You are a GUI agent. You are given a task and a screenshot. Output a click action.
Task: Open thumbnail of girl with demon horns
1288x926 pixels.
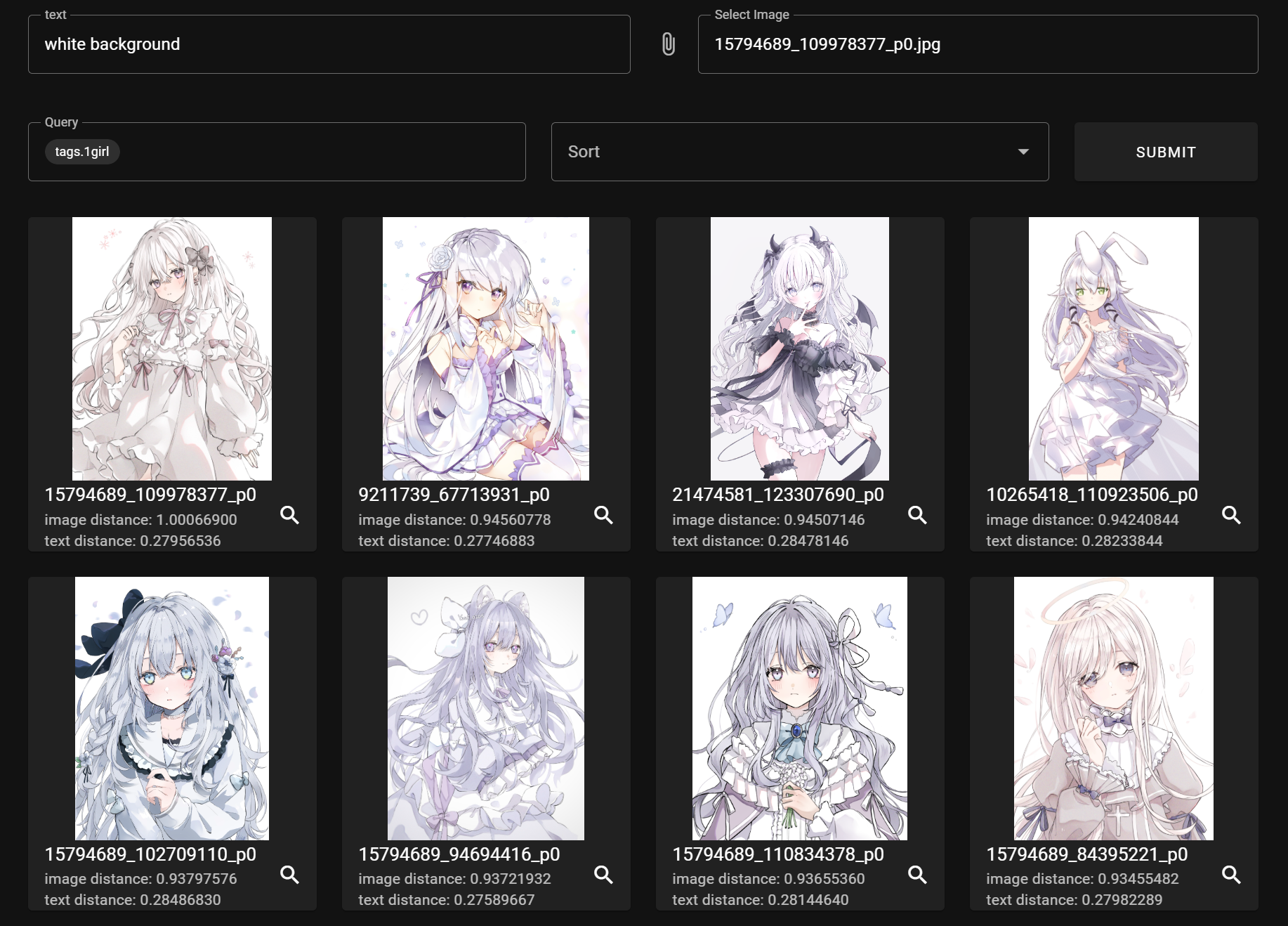click(x=799, y=348)
